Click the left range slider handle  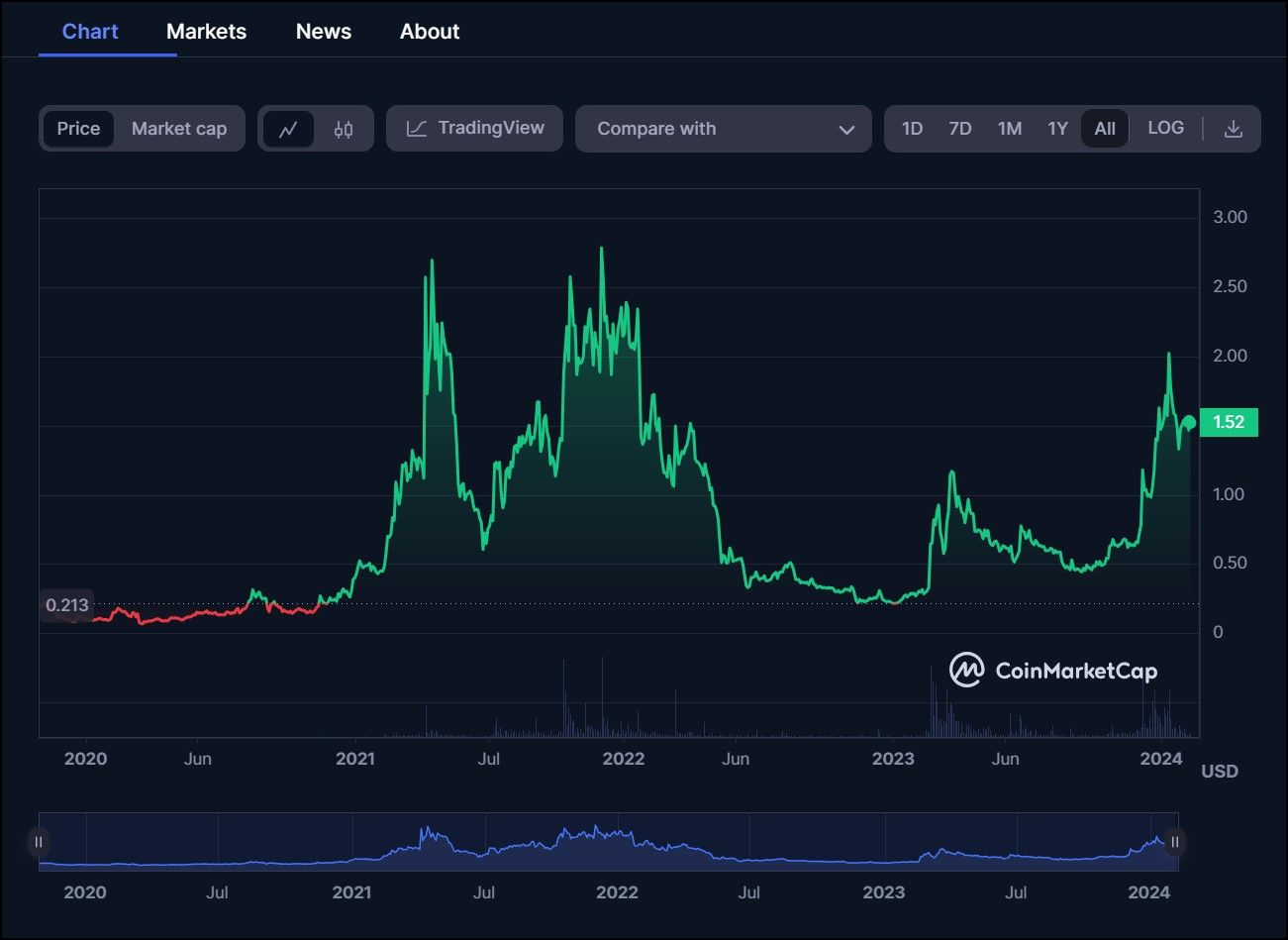coord(39,842)
